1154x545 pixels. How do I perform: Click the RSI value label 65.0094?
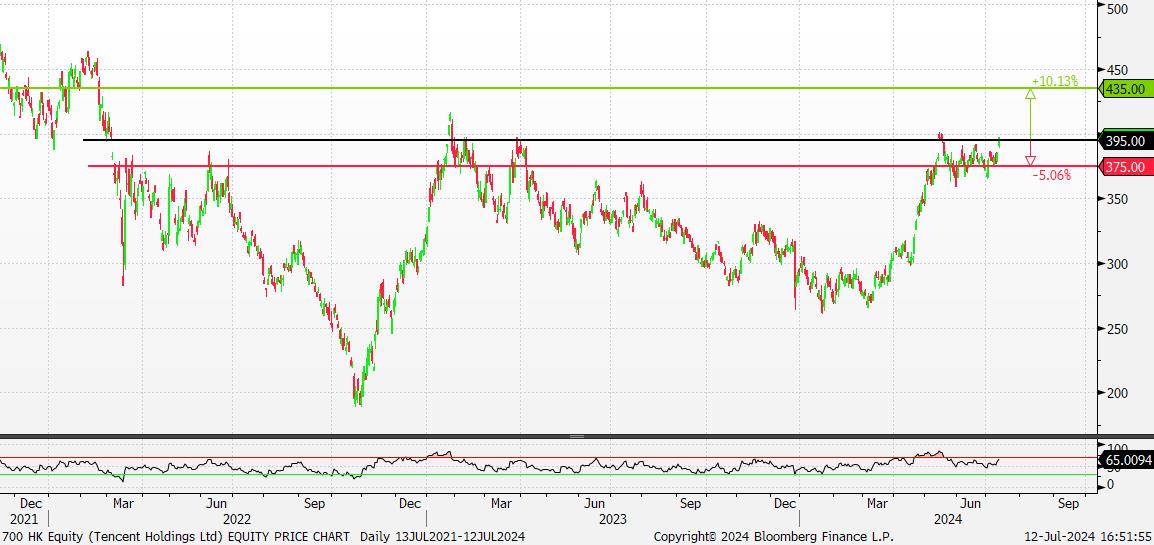pos(1126,461)
